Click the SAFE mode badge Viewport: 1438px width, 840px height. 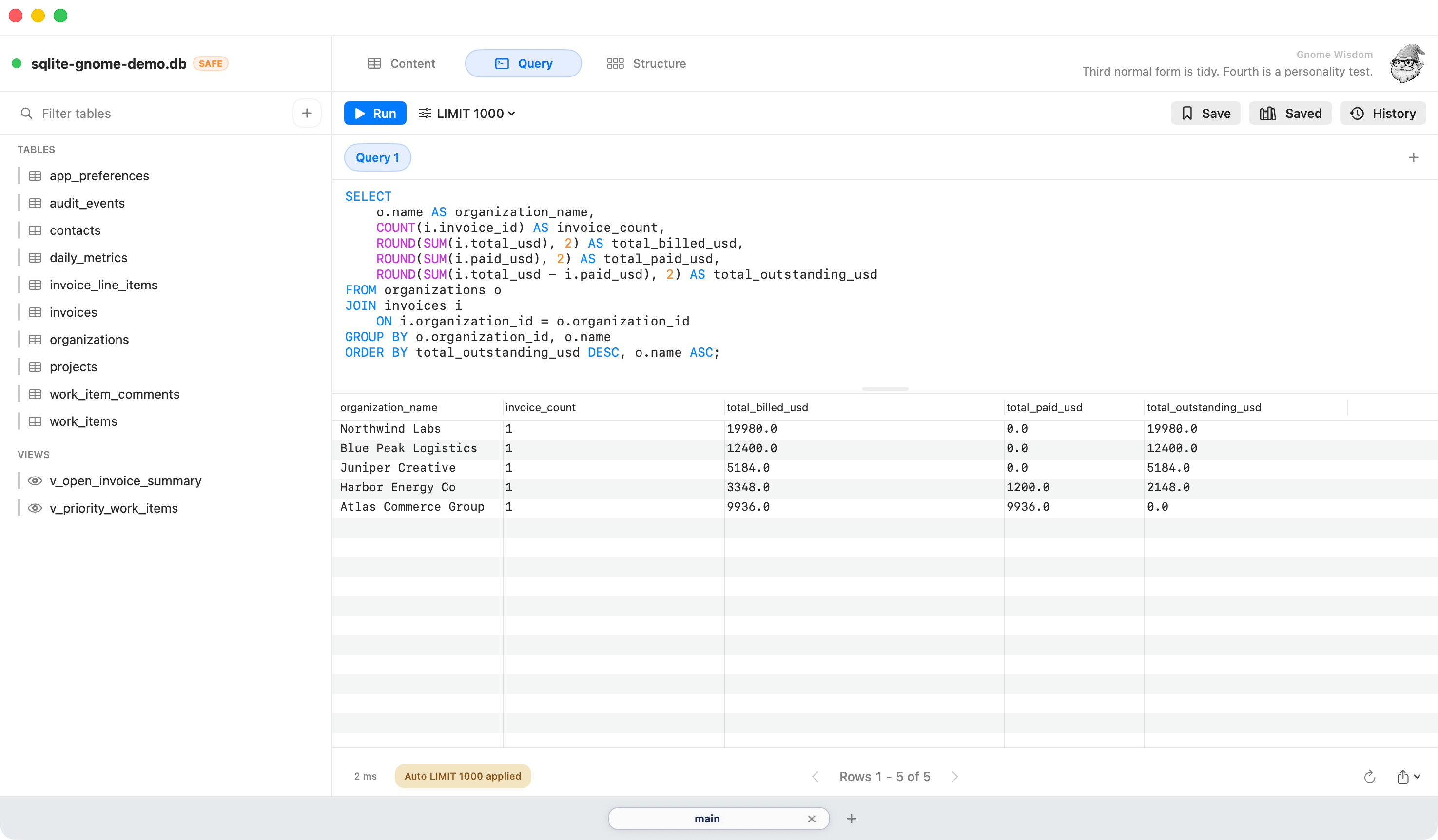tap(211, 63)
